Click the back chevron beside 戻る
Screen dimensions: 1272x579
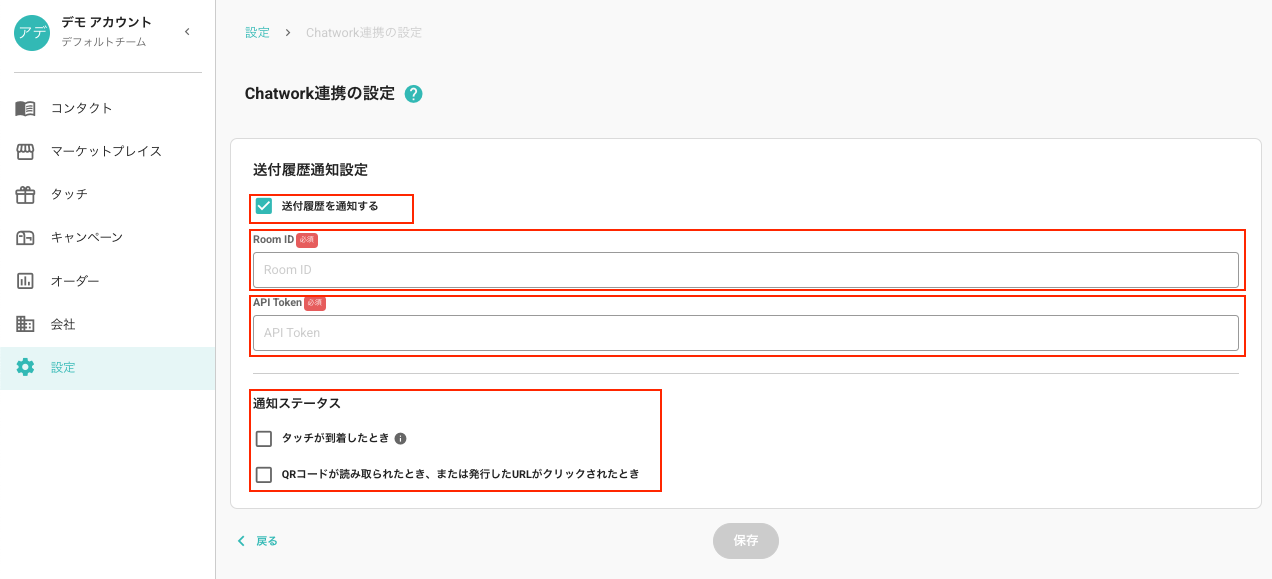[x=241, y=541]
